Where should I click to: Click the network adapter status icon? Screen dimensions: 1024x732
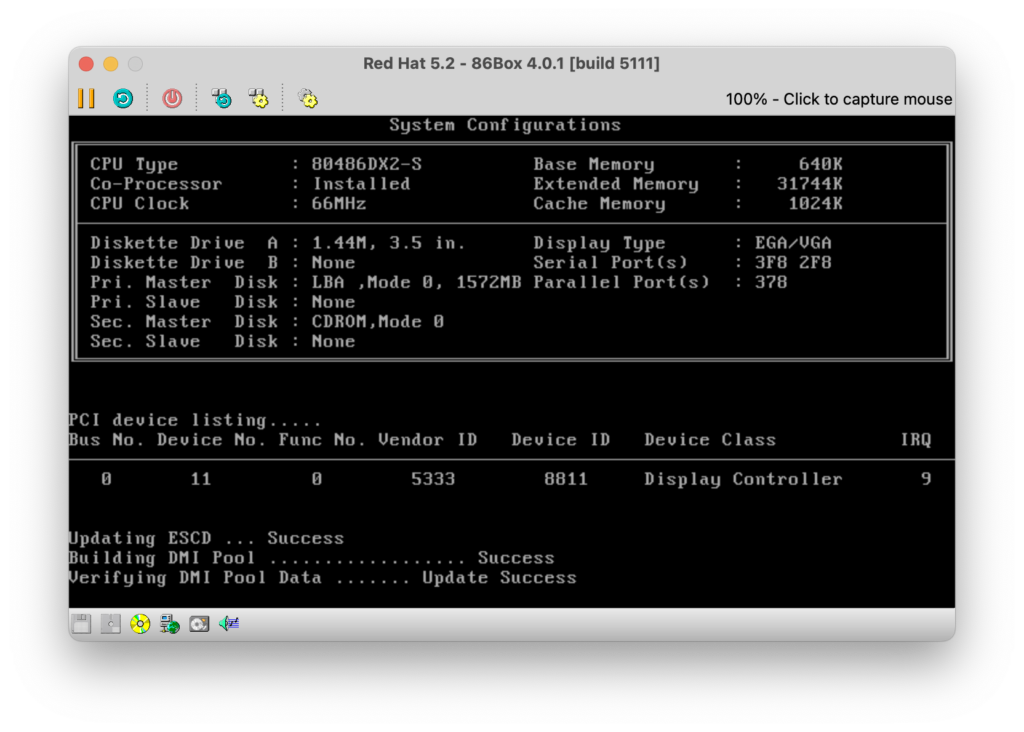pyautogui.click(x=170, y=624)
